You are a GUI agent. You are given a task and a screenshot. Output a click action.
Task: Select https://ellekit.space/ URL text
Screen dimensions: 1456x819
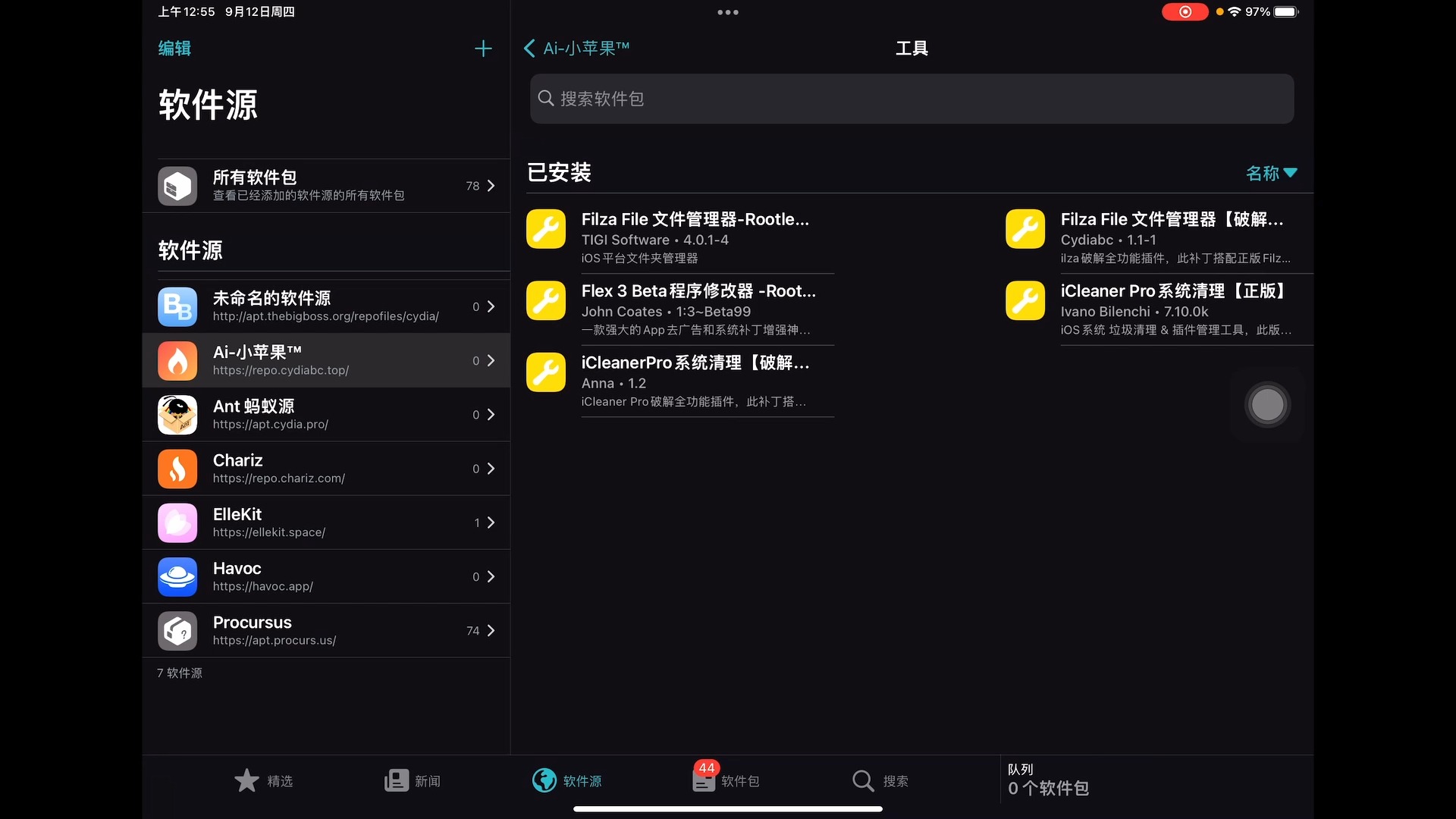point(269,532)
